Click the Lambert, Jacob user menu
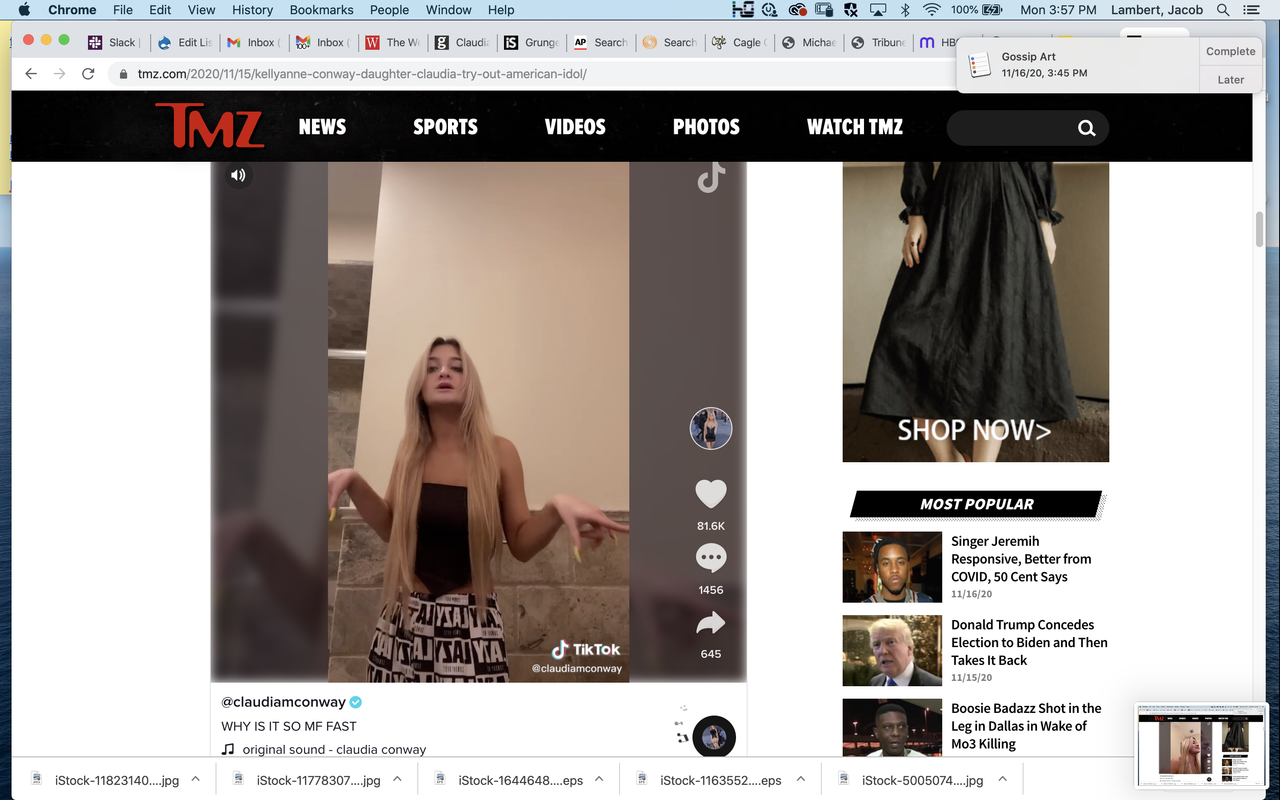Viewport: 1280px width, 800px height. (x=1156, y=10)
